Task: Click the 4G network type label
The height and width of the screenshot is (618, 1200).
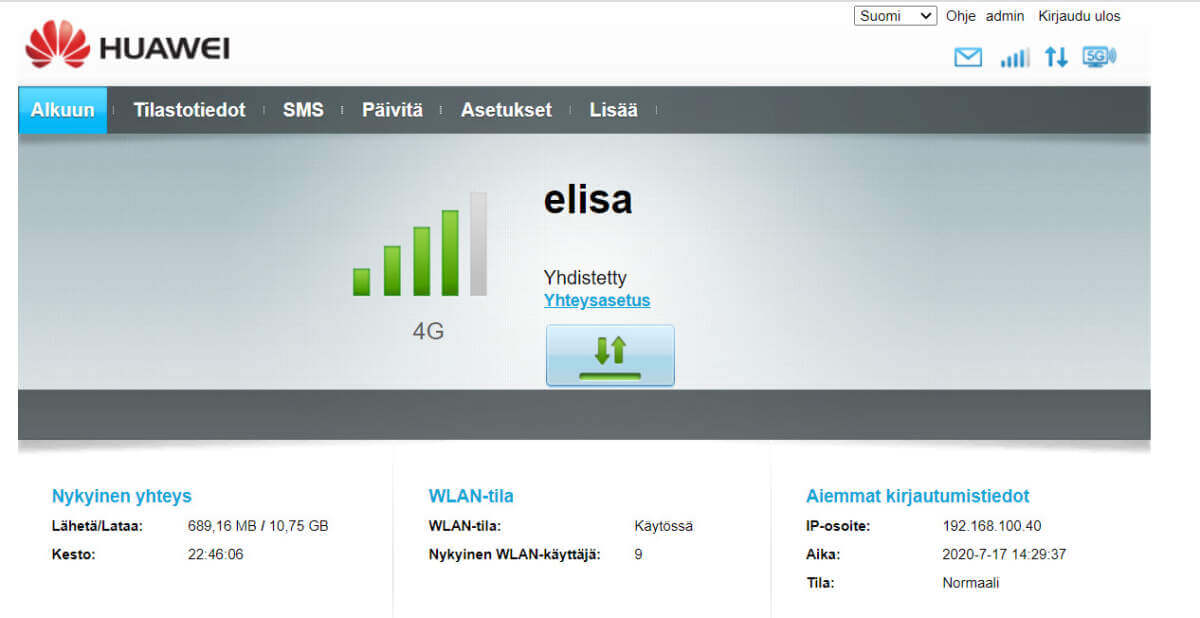Action: point(428,331)
